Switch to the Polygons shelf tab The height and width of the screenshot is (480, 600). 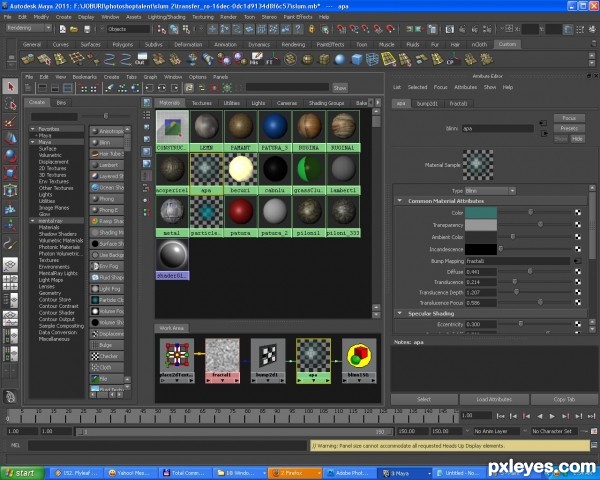[x=123, y=44]
